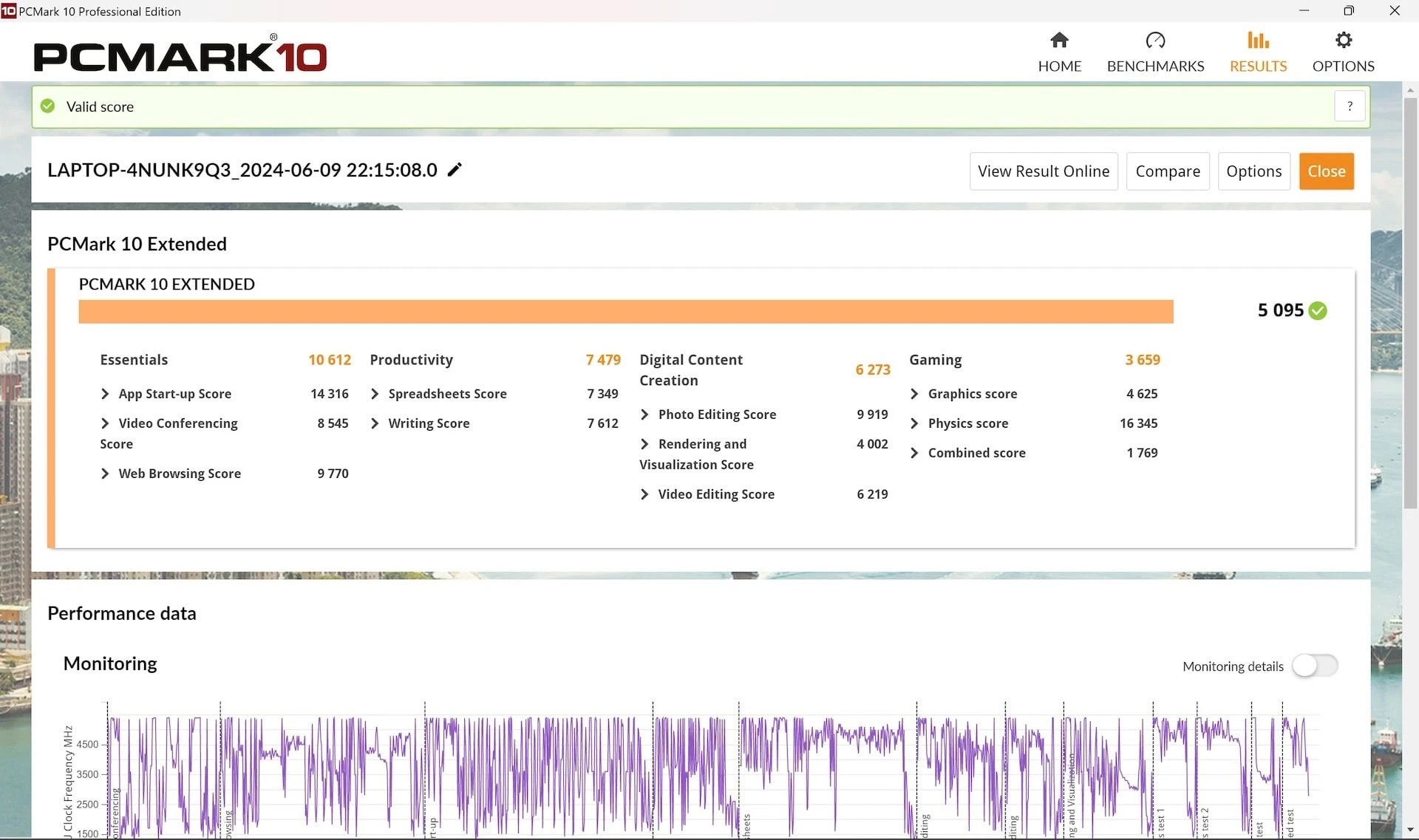This screenshot has width=1419, height=840.
Task: Expand the Web Browsing Score row
Action: tap(105, 474)
